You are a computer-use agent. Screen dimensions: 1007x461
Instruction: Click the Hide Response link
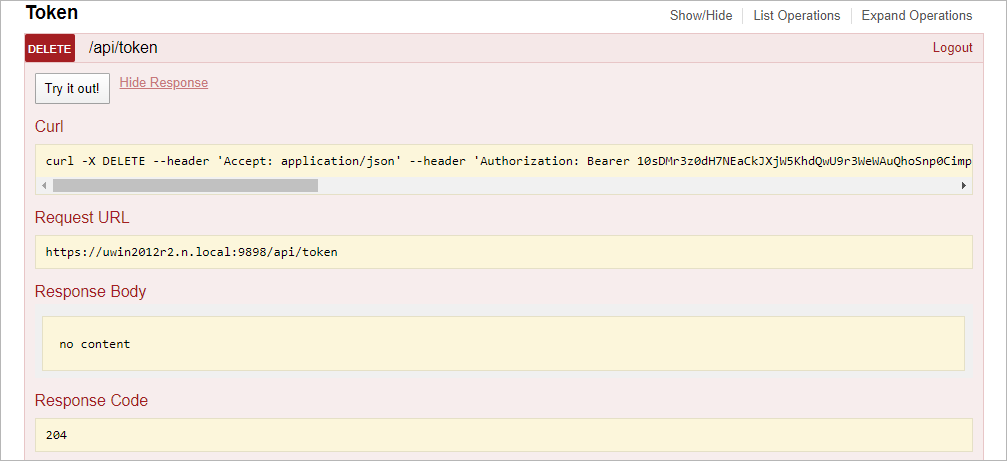[x=164, y=83]
